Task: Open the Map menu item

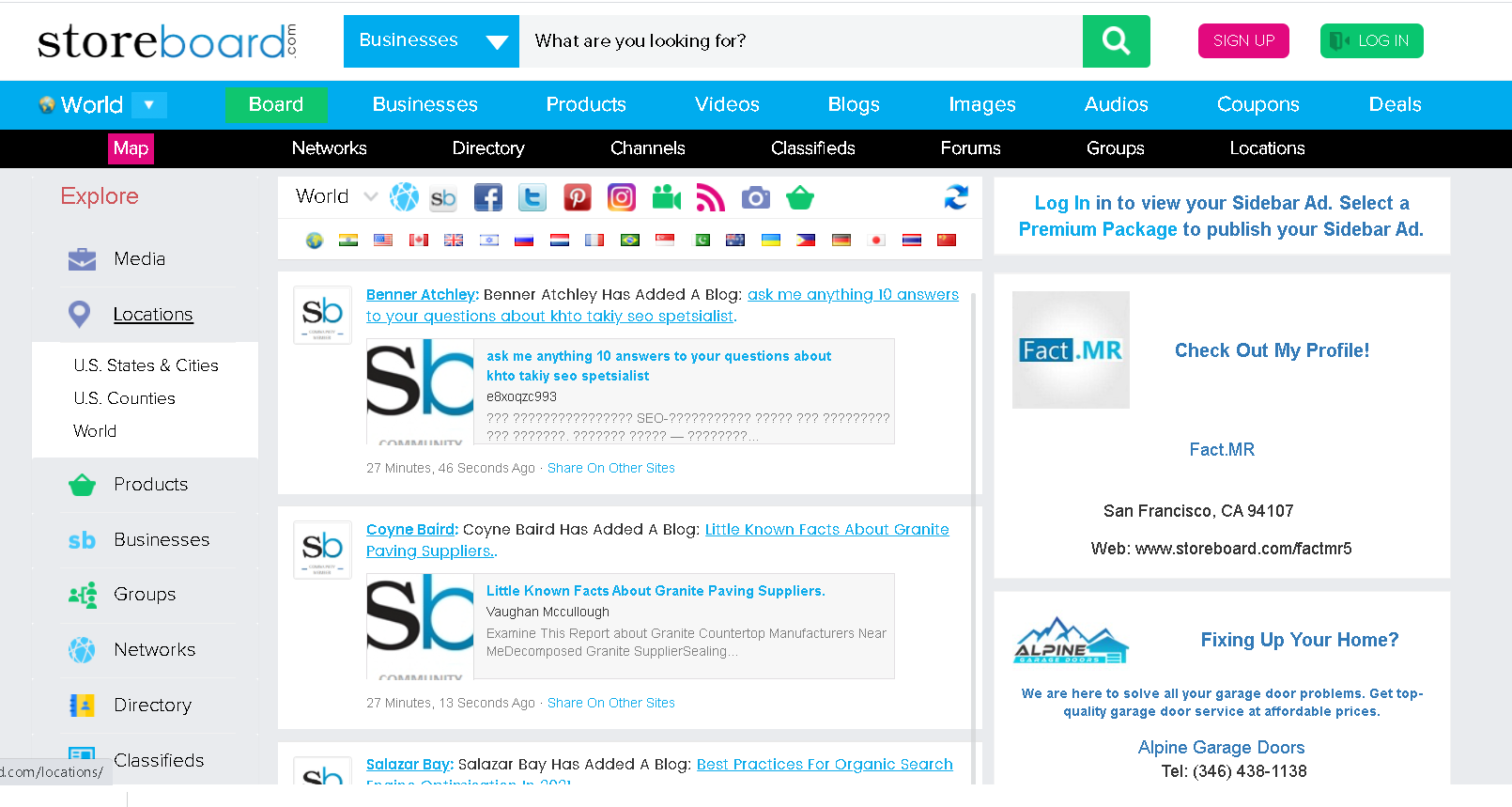Action: click(x=131, y=148)
